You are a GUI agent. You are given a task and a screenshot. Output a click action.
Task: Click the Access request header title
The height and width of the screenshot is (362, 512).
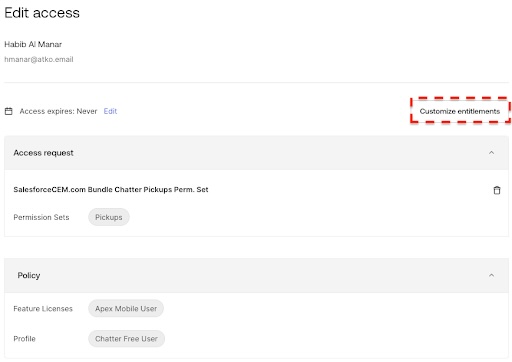point(43,153)
